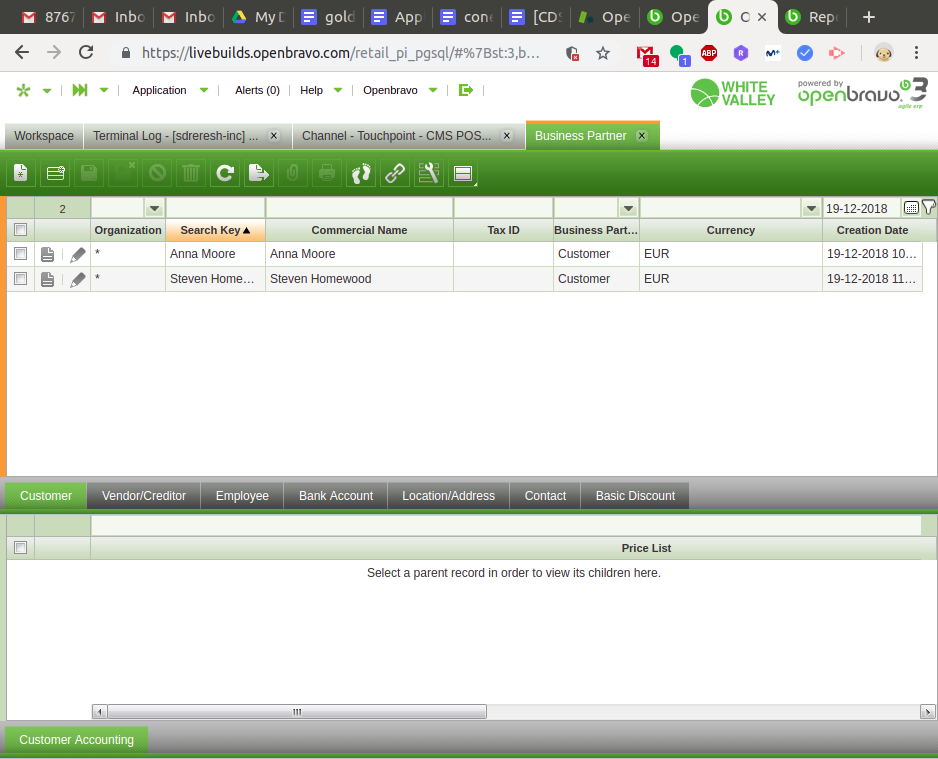The height and width of the screenshot is (759, 938).
Task: Export the grid to spreadsheet
Action: [259, 173]
